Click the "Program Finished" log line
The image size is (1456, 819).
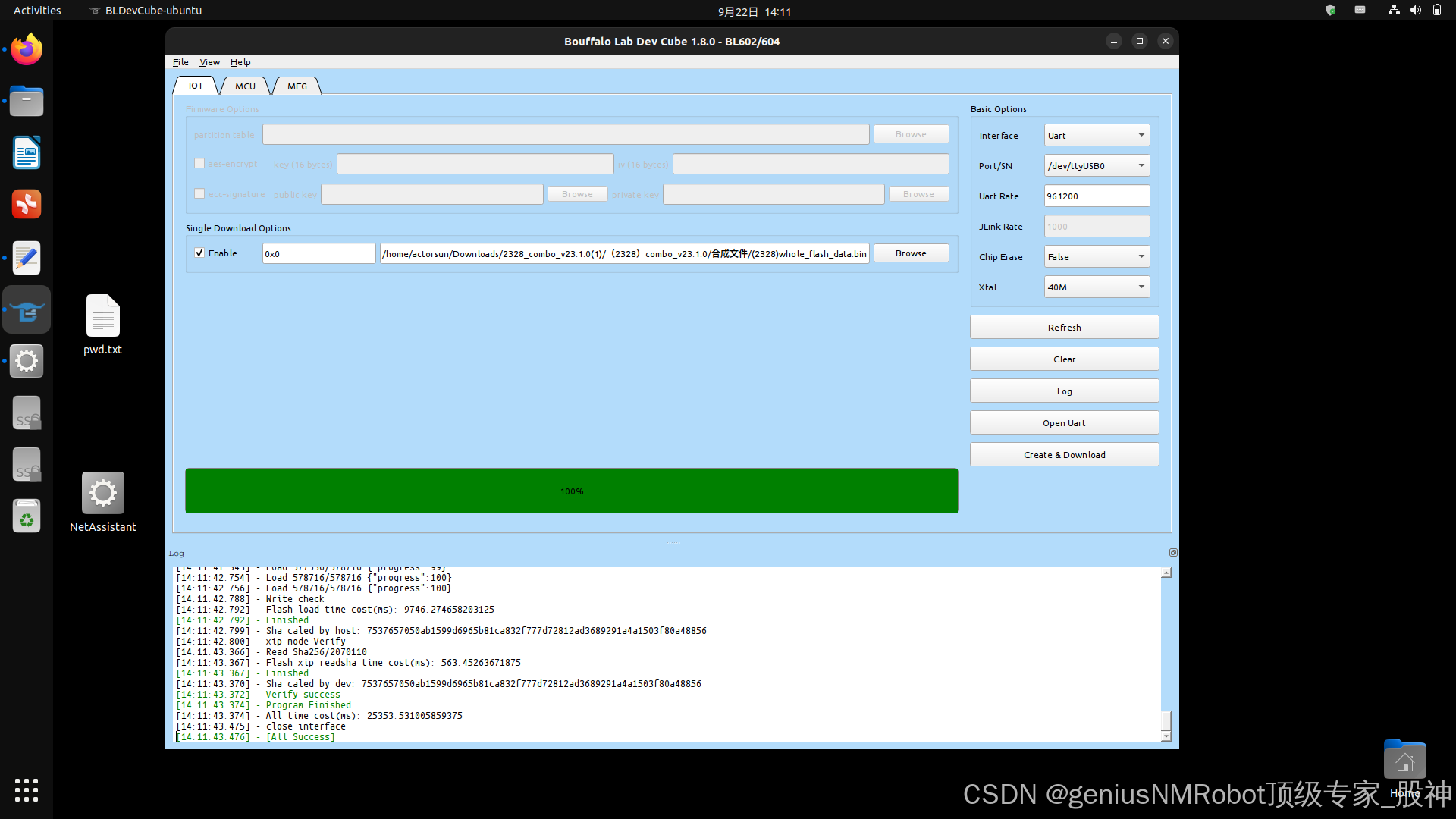click(x=308, y=705)
